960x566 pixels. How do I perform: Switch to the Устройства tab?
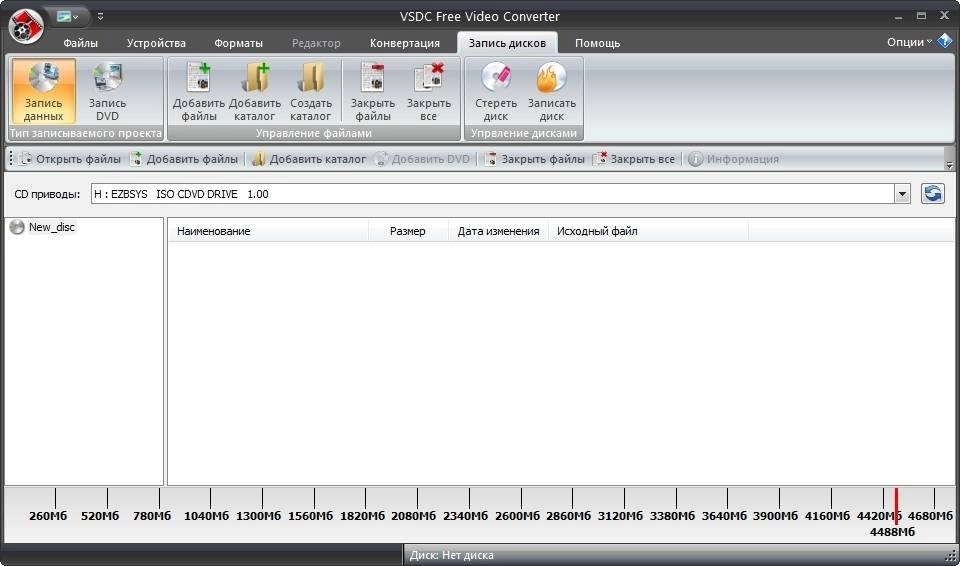coord(156,43)
